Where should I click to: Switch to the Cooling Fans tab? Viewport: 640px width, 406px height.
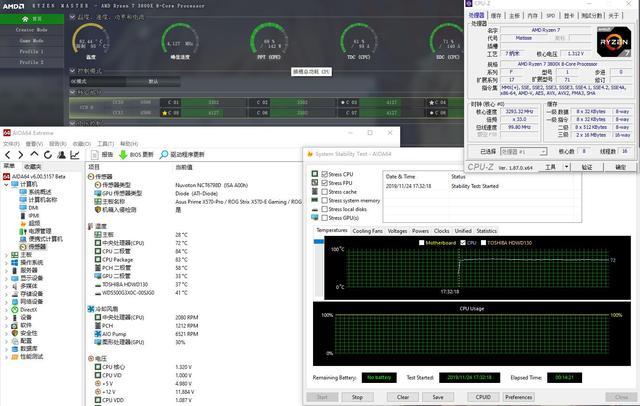(367, 230)
